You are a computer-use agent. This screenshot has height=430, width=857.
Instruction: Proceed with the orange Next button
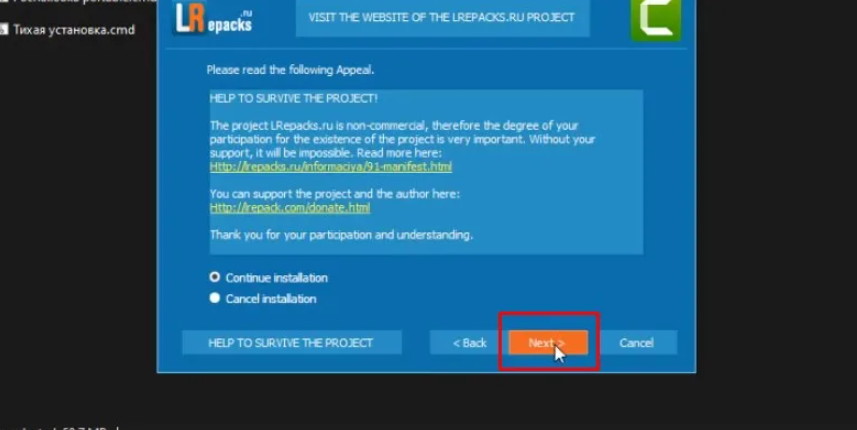[x=548, y=343]
